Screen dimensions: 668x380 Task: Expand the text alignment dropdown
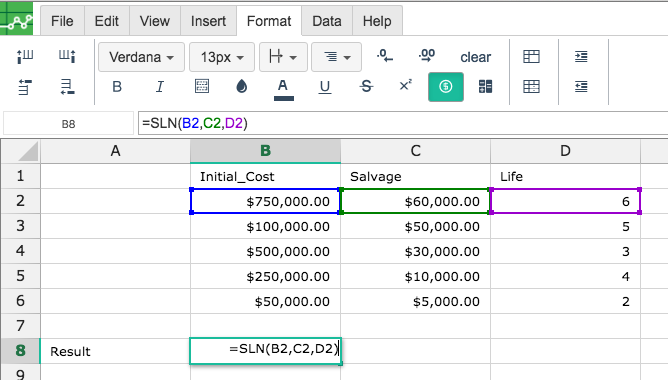pos(337,57)
